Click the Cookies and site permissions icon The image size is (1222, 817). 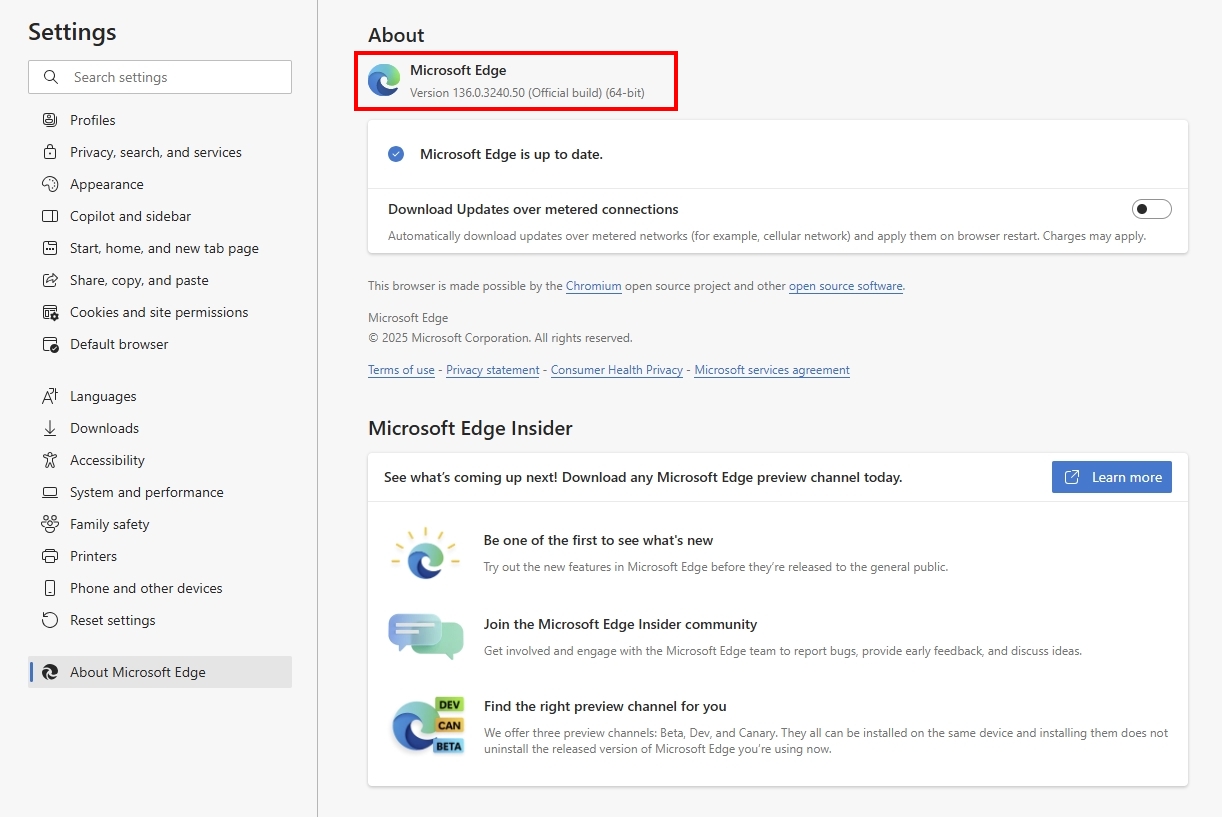coord(50,312)
